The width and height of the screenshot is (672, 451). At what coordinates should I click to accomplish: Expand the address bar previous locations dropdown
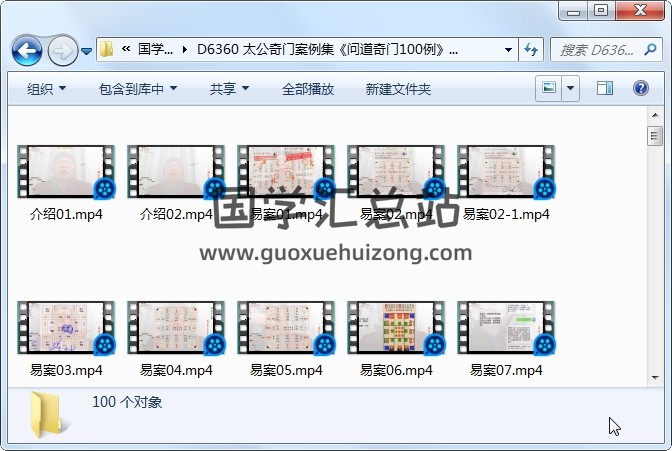pyautogui.click(x=508, y=50)
